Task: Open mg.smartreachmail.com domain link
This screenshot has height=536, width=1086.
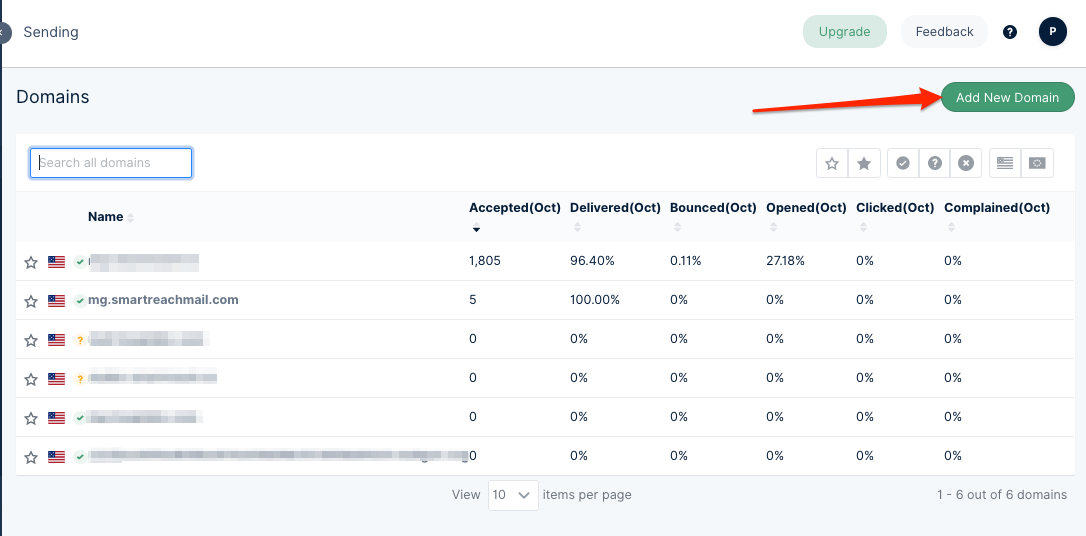Action: tap(163, 300)
